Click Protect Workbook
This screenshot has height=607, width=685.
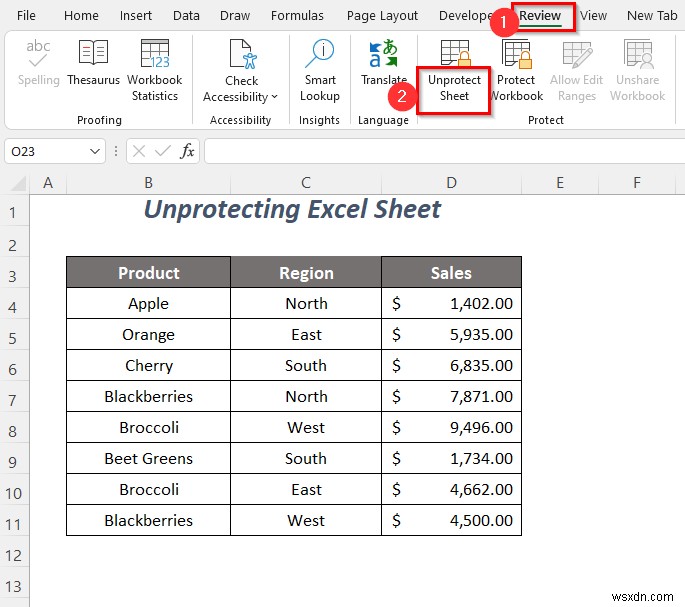click(x=516, y=70)
